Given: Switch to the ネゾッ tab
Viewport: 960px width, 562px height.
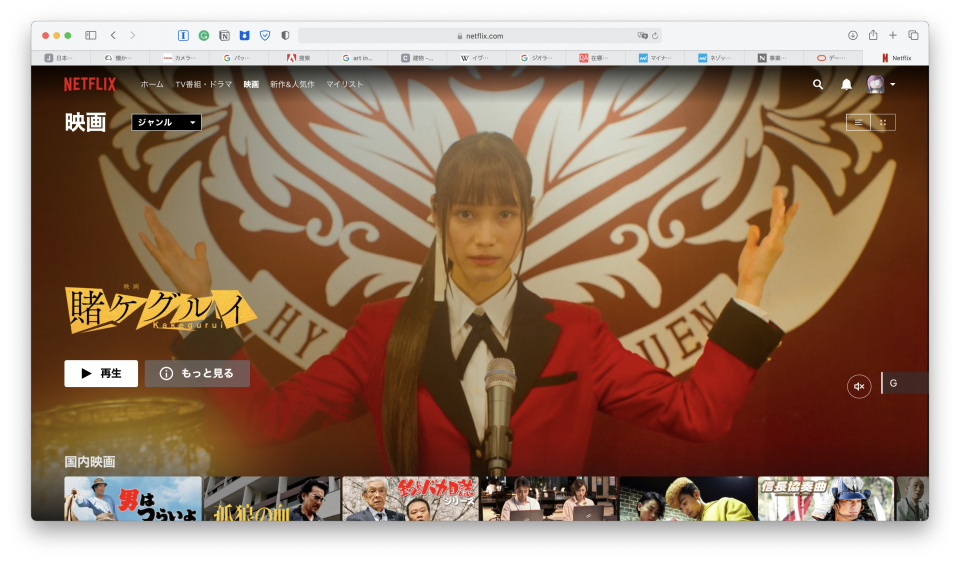Looking at the screenshot, I should pos(714,58).
